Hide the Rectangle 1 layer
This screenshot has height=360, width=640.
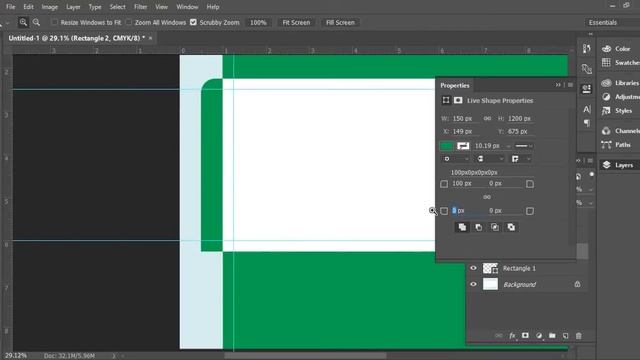coord(473,268)
